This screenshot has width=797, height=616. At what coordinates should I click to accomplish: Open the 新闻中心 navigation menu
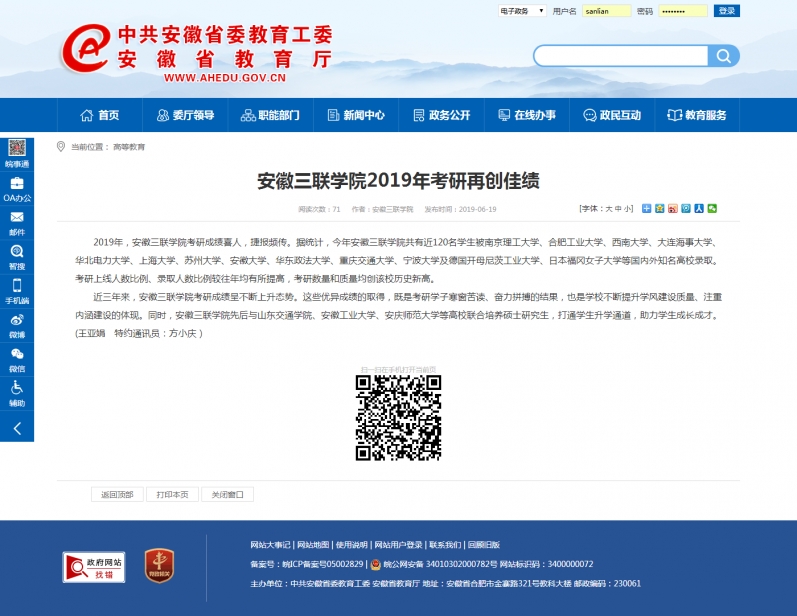coord(355,115)
